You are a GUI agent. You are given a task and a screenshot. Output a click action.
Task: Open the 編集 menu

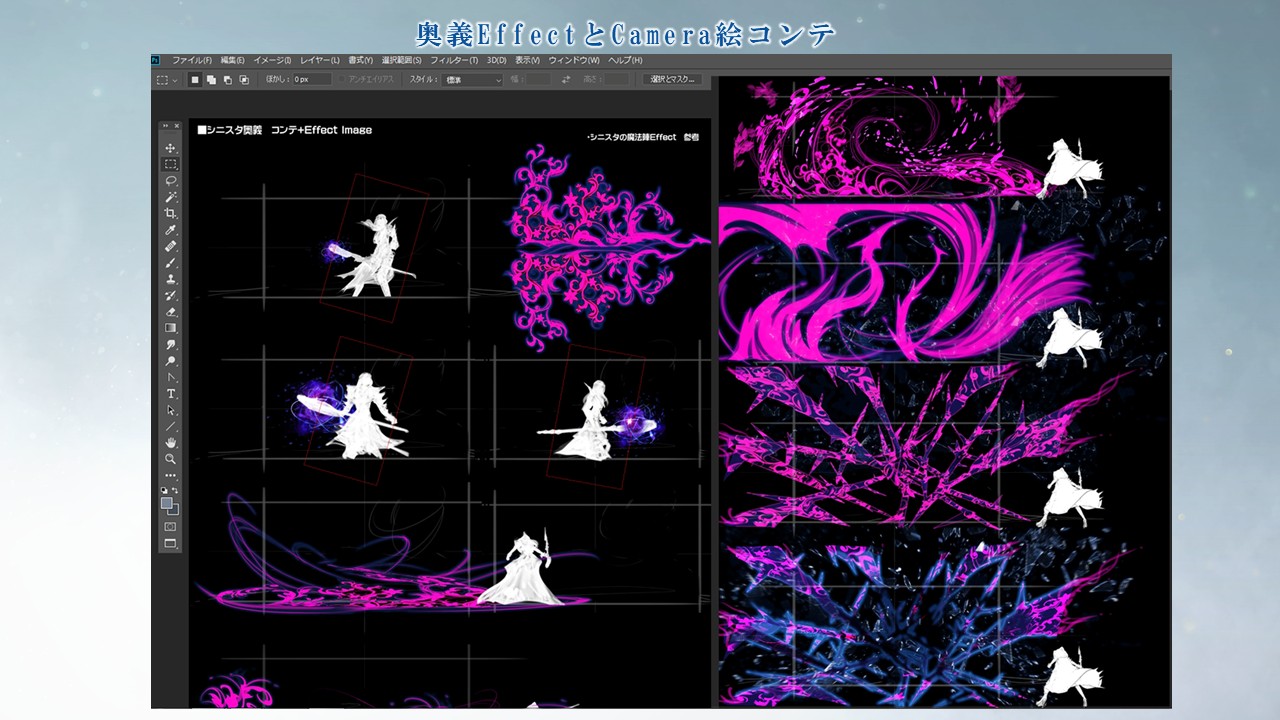point(233,60)
